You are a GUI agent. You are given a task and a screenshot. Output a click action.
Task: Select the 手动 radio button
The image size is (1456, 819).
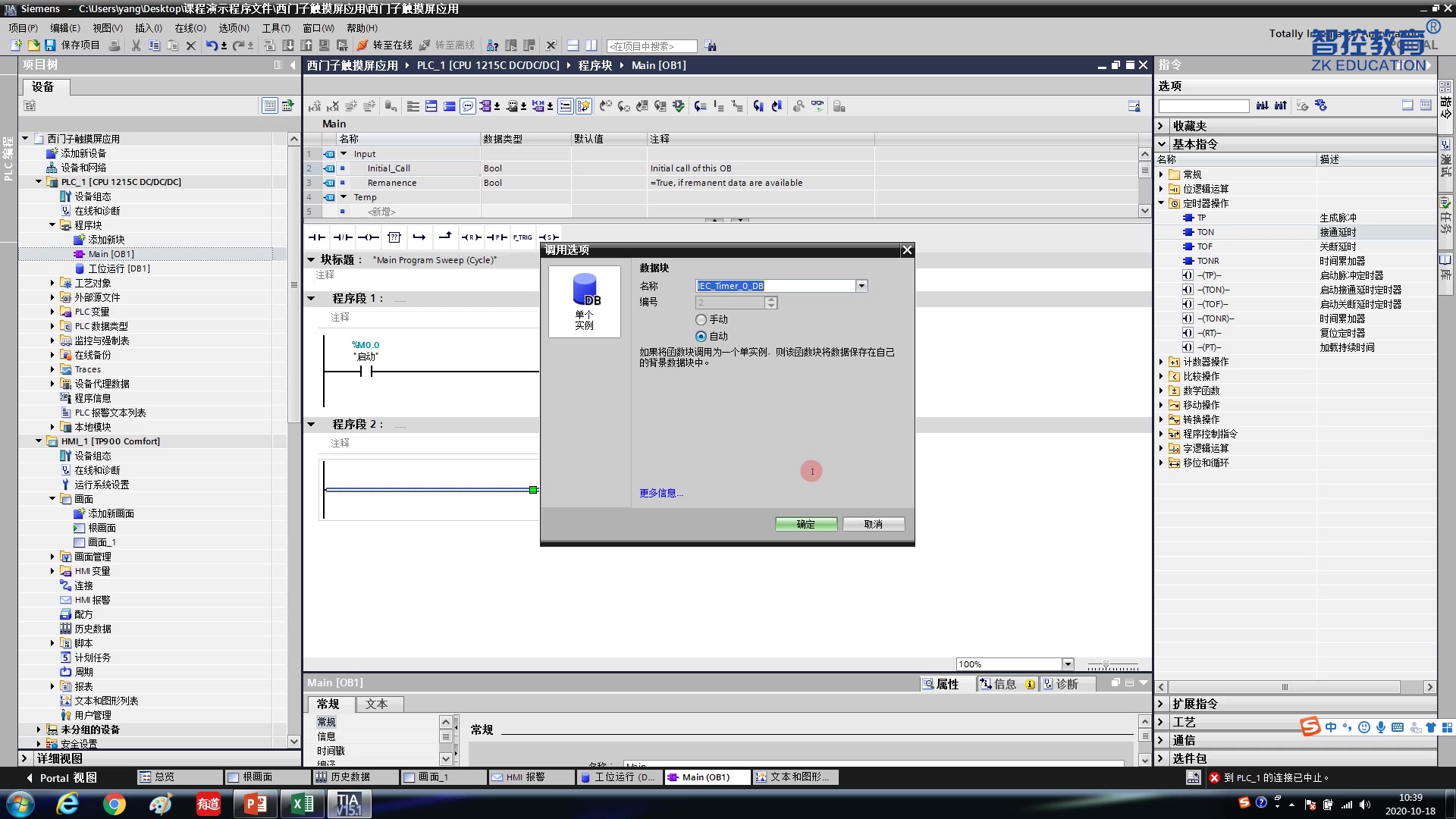[701, 319]
